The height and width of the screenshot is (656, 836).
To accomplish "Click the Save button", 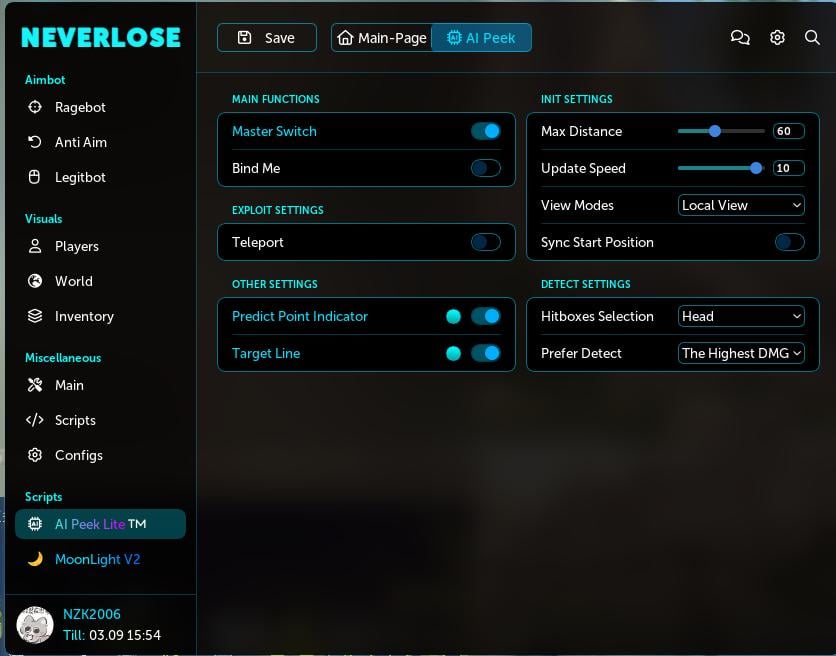I will (266, 37).
